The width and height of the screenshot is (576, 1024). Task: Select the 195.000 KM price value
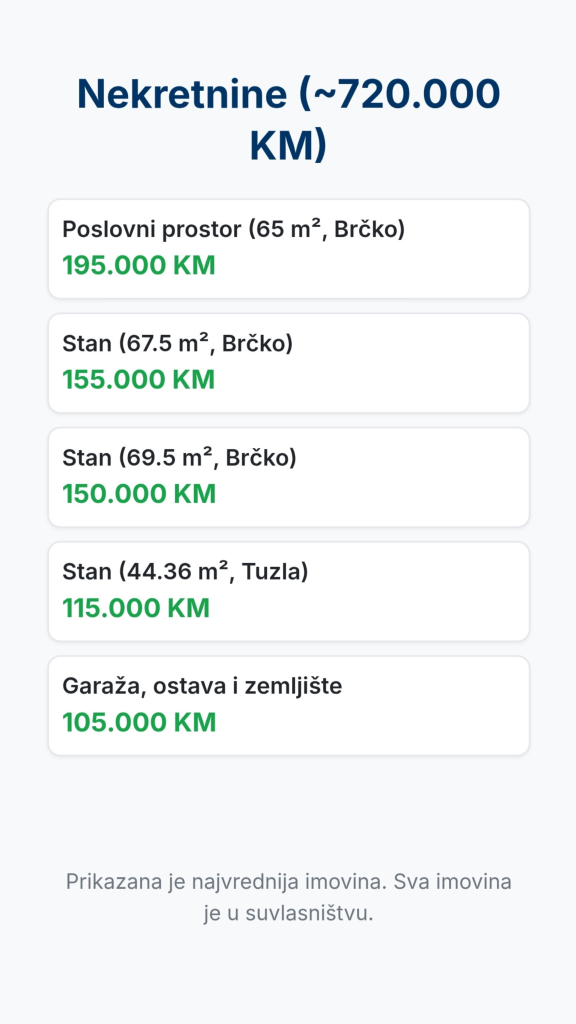tap(138, 266)
